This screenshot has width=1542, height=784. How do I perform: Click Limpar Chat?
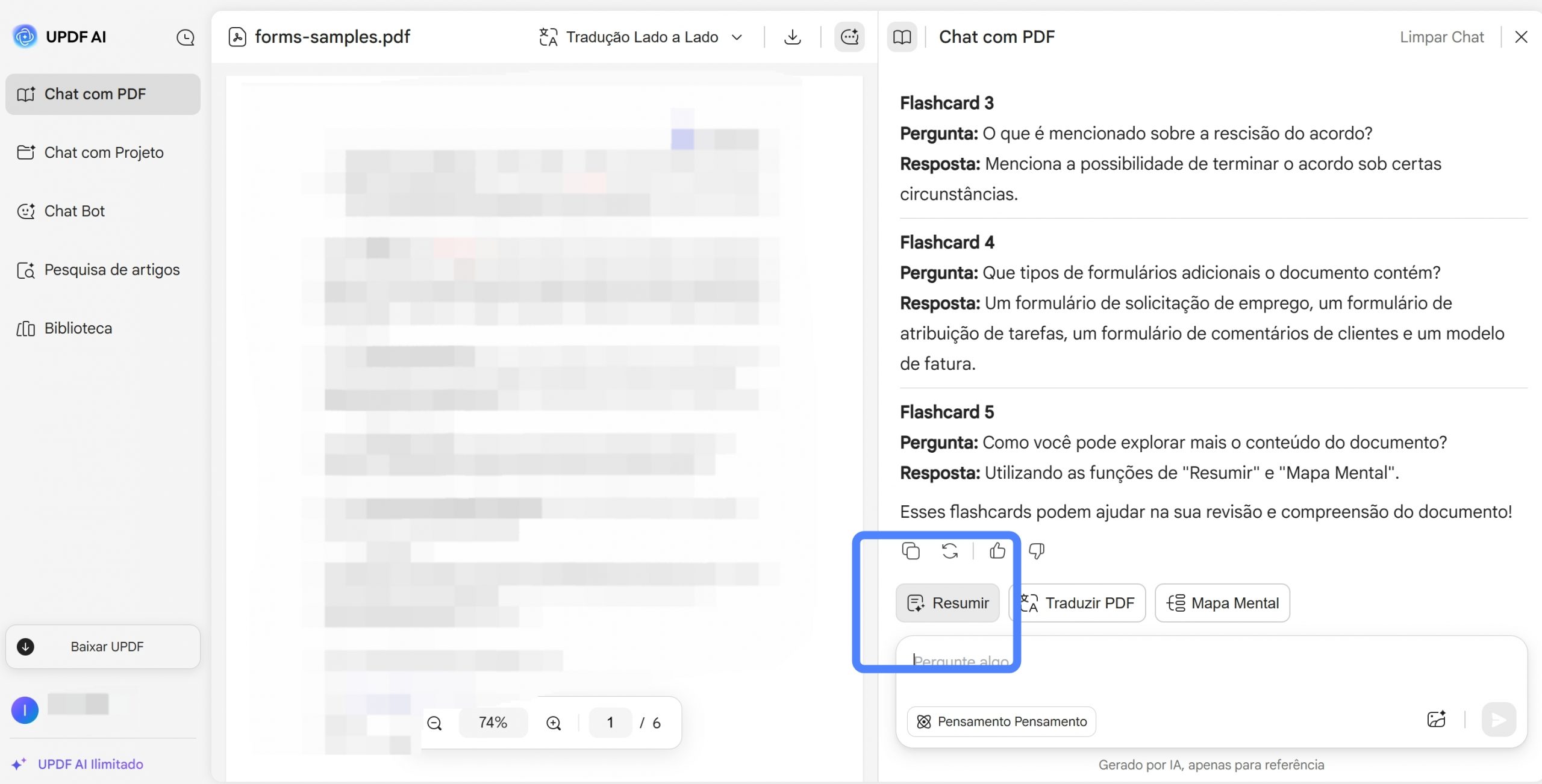[x=1441, y=37]
